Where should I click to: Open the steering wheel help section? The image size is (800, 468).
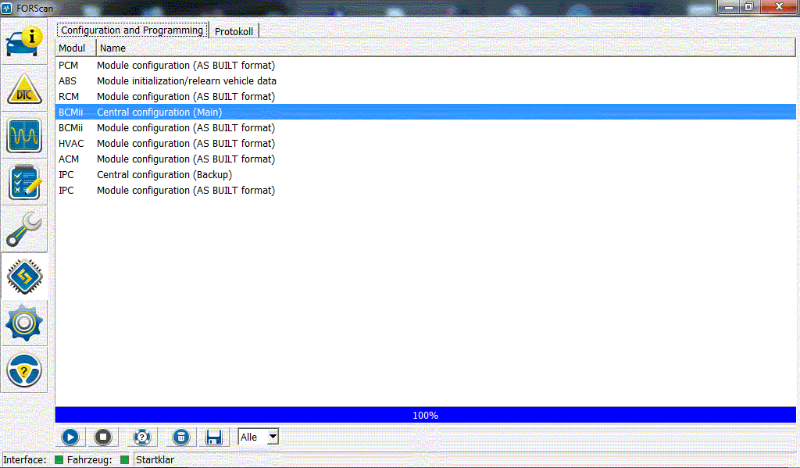point(25,370)
